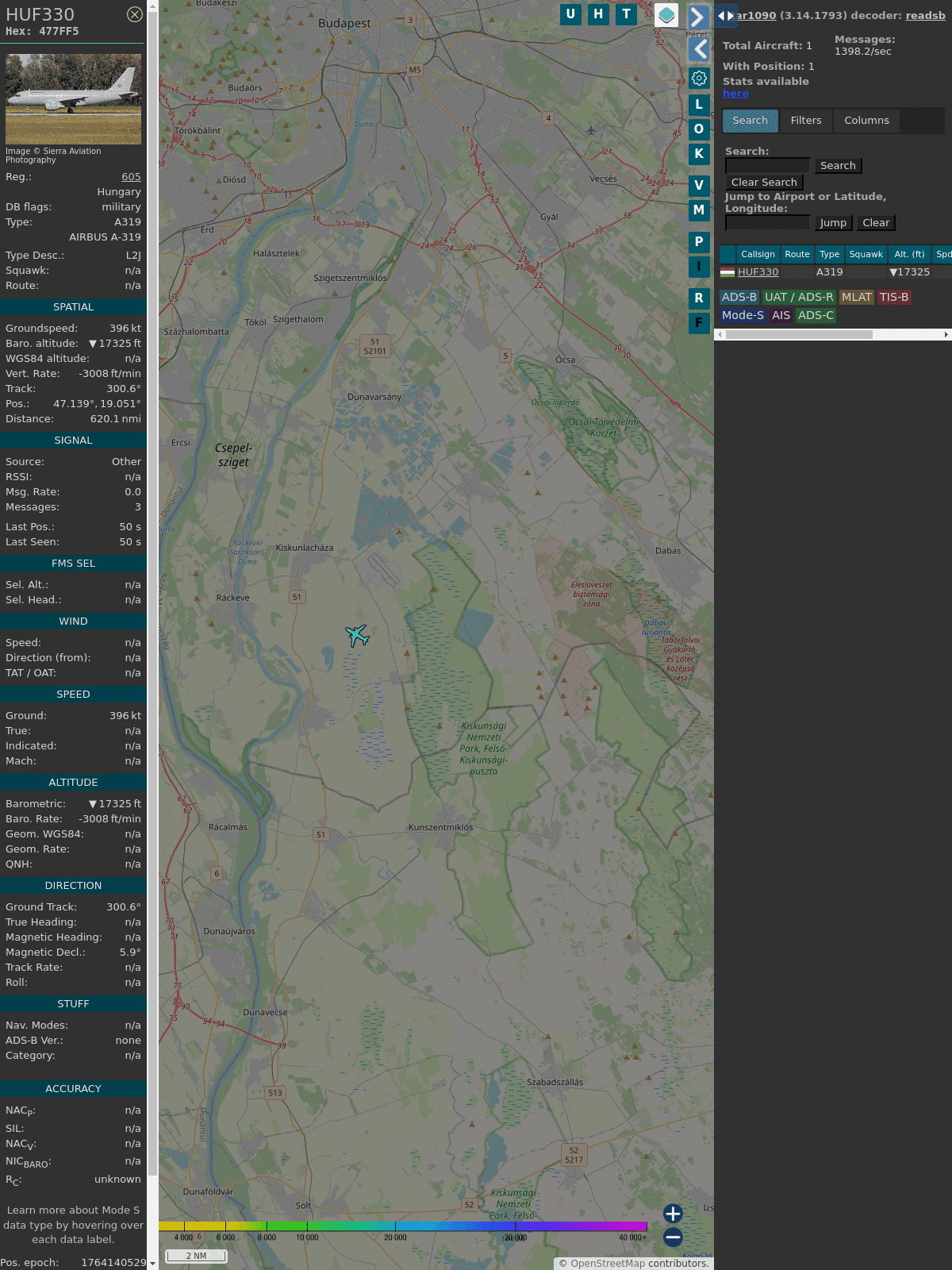Toggle the L labels button

[x=699, y=104]
